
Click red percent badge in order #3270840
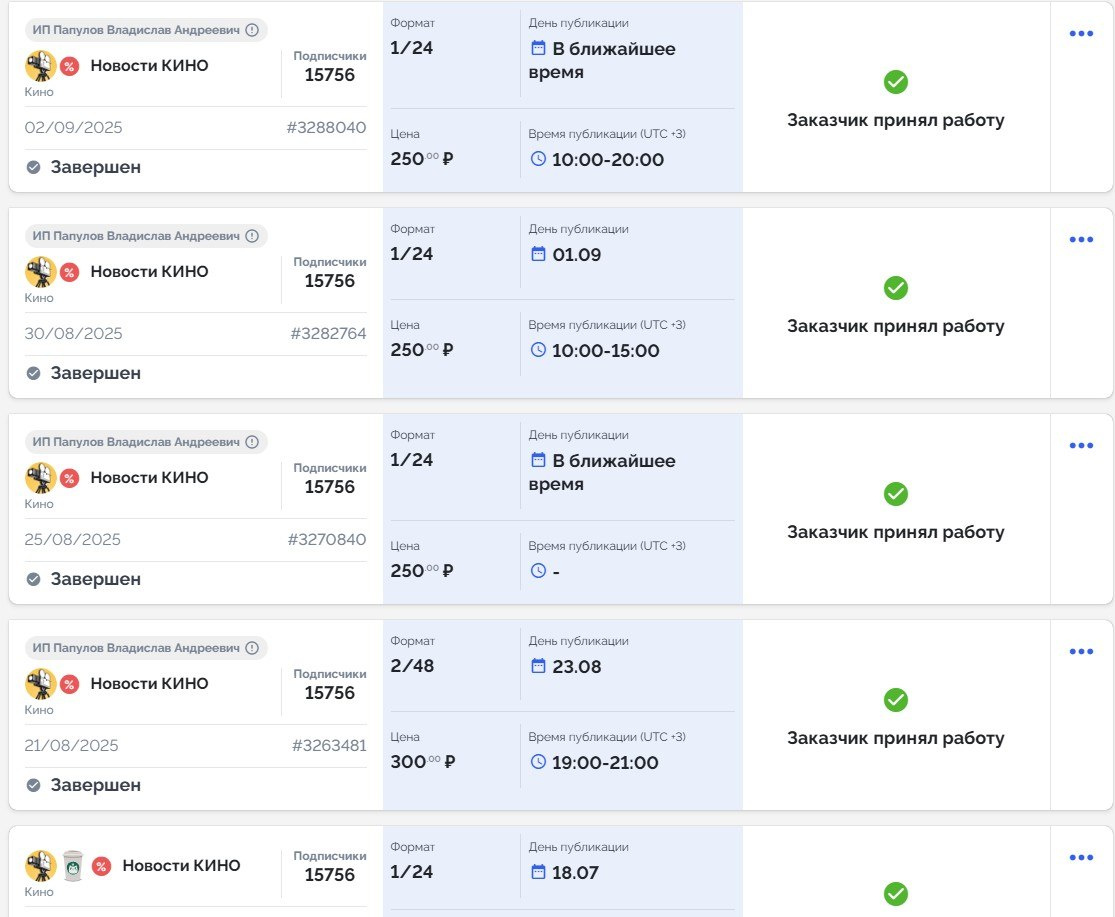pos(69,478)
